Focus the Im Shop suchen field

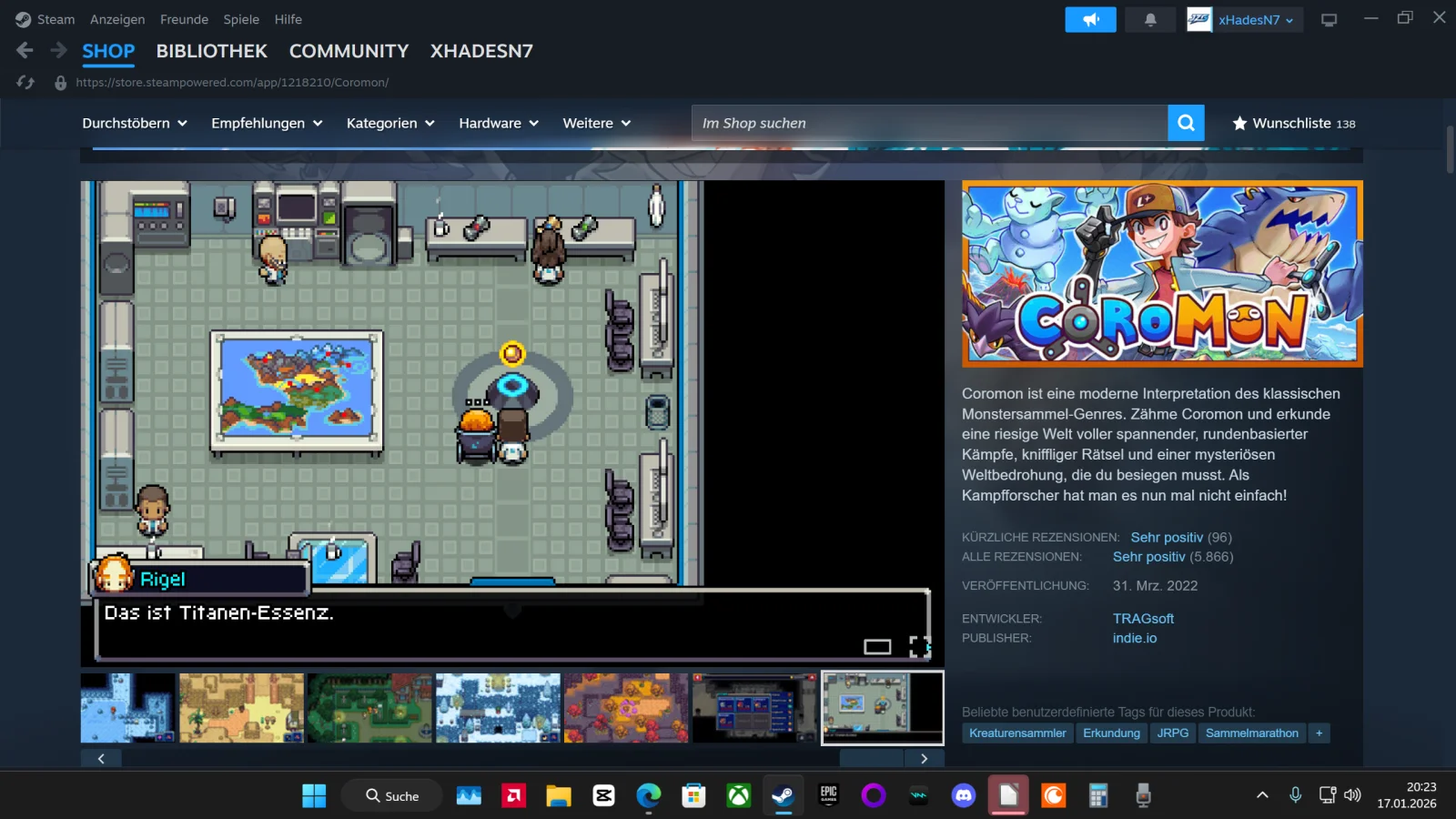pos(929,123)
